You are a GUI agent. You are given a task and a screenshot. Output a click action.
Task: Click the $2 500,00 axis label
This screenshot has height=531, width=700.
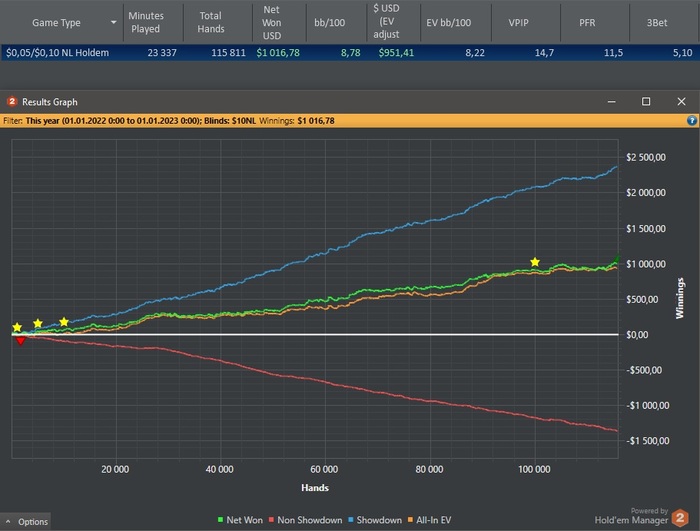[646, 157]
